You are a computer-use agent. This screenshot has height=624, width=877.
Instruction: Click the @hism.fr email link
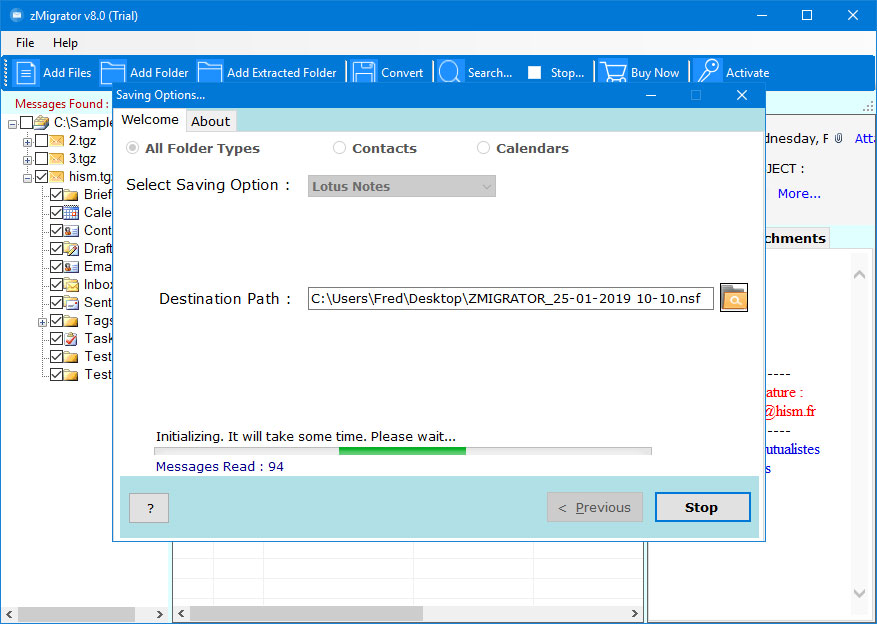coord(790,412)
